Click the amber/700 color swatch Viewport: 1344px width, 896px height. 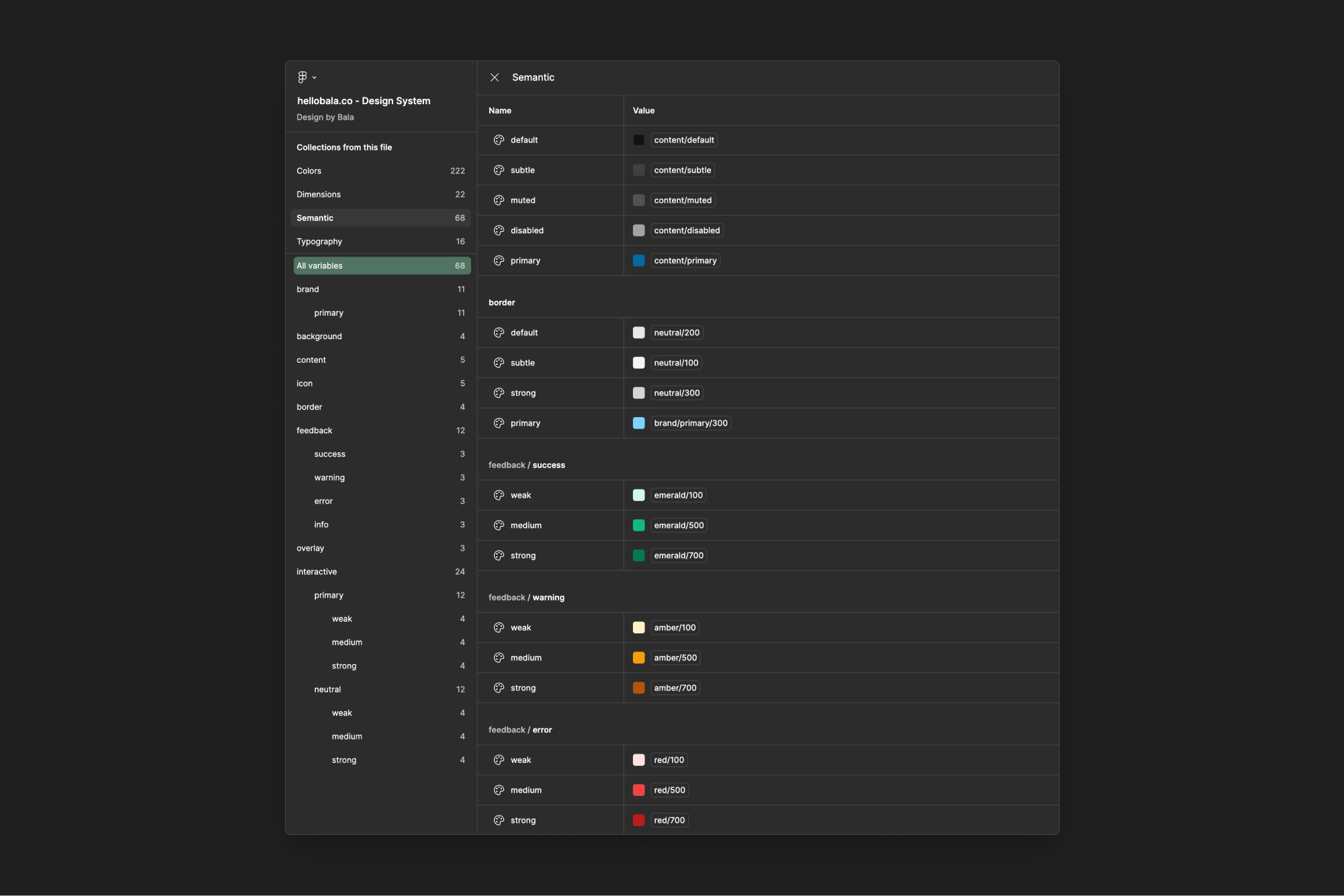[x=638, y=688]
